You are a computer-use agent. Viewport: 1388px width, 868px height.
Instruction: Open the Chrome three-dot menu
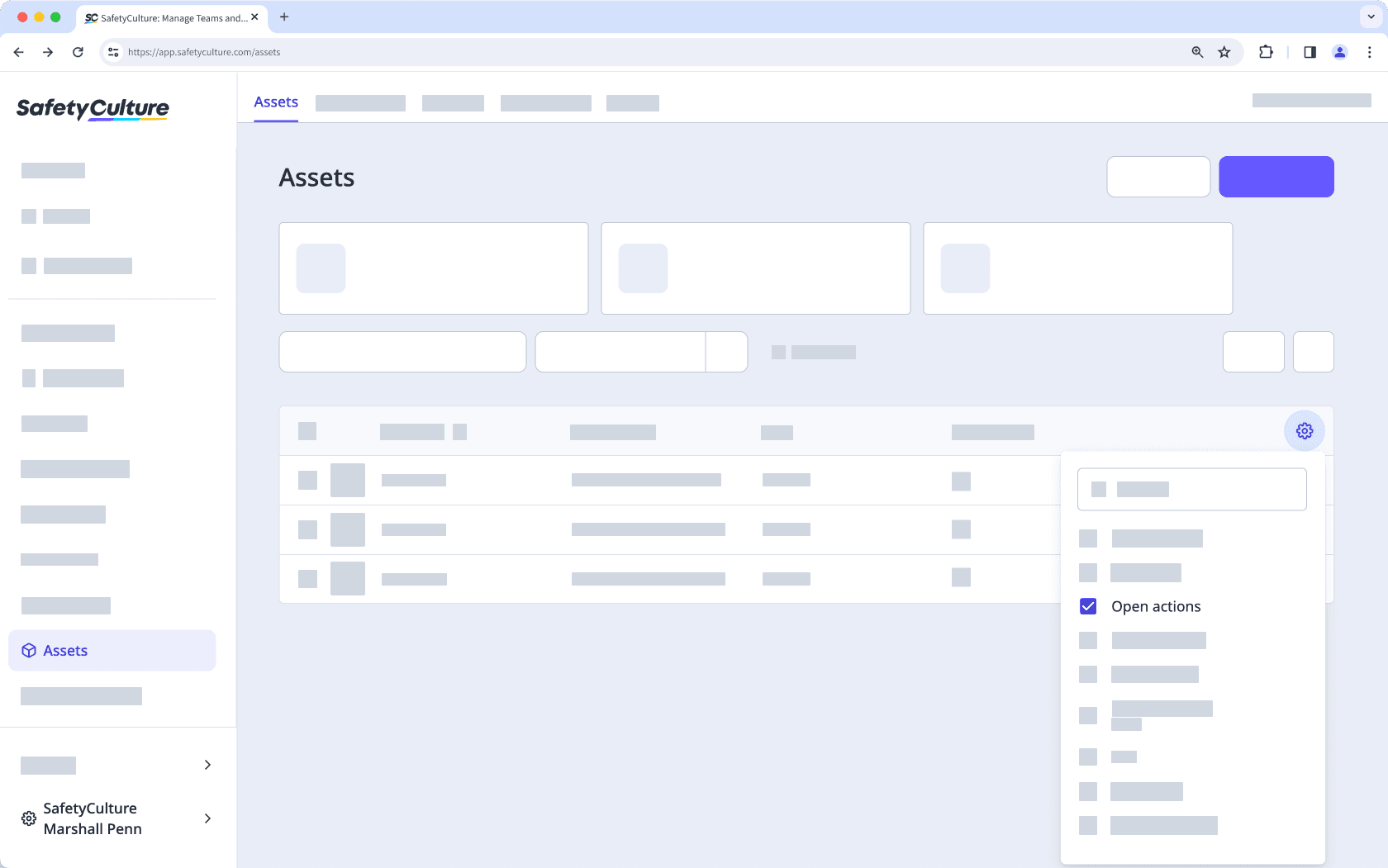point(1371,51)
